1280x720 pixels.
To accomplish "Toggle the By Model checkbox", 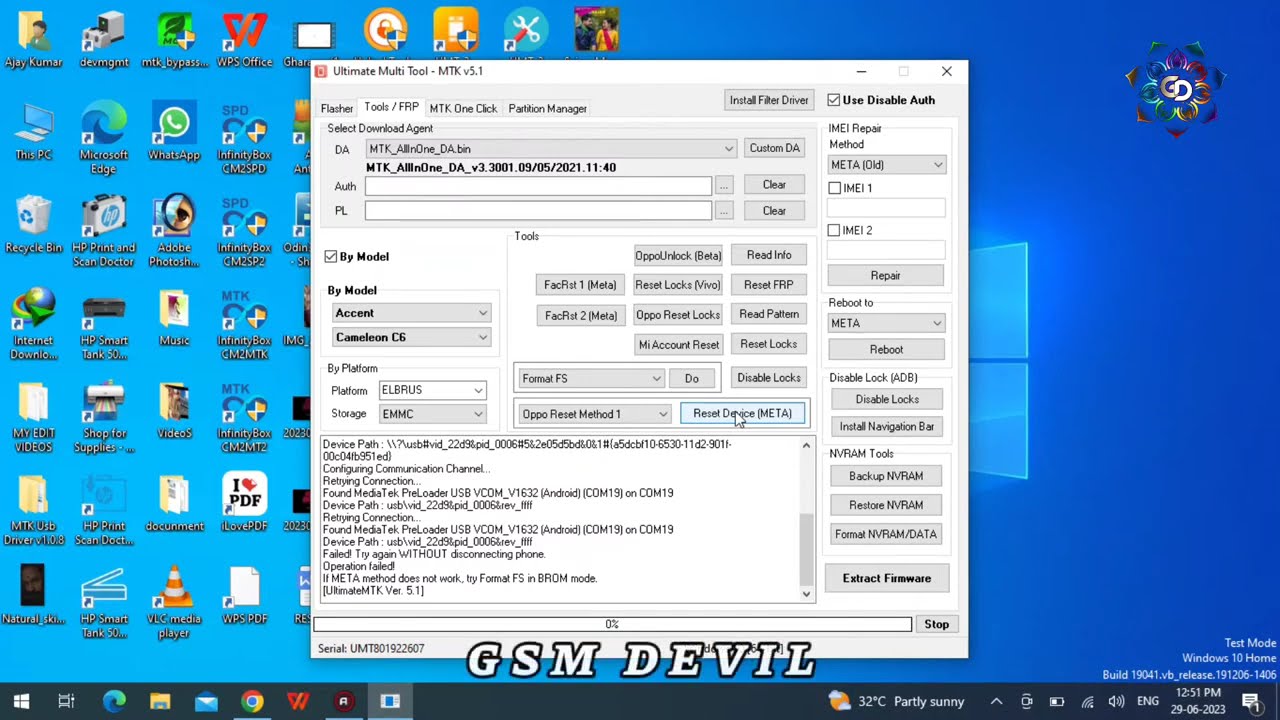I will (x=331, y=257).
